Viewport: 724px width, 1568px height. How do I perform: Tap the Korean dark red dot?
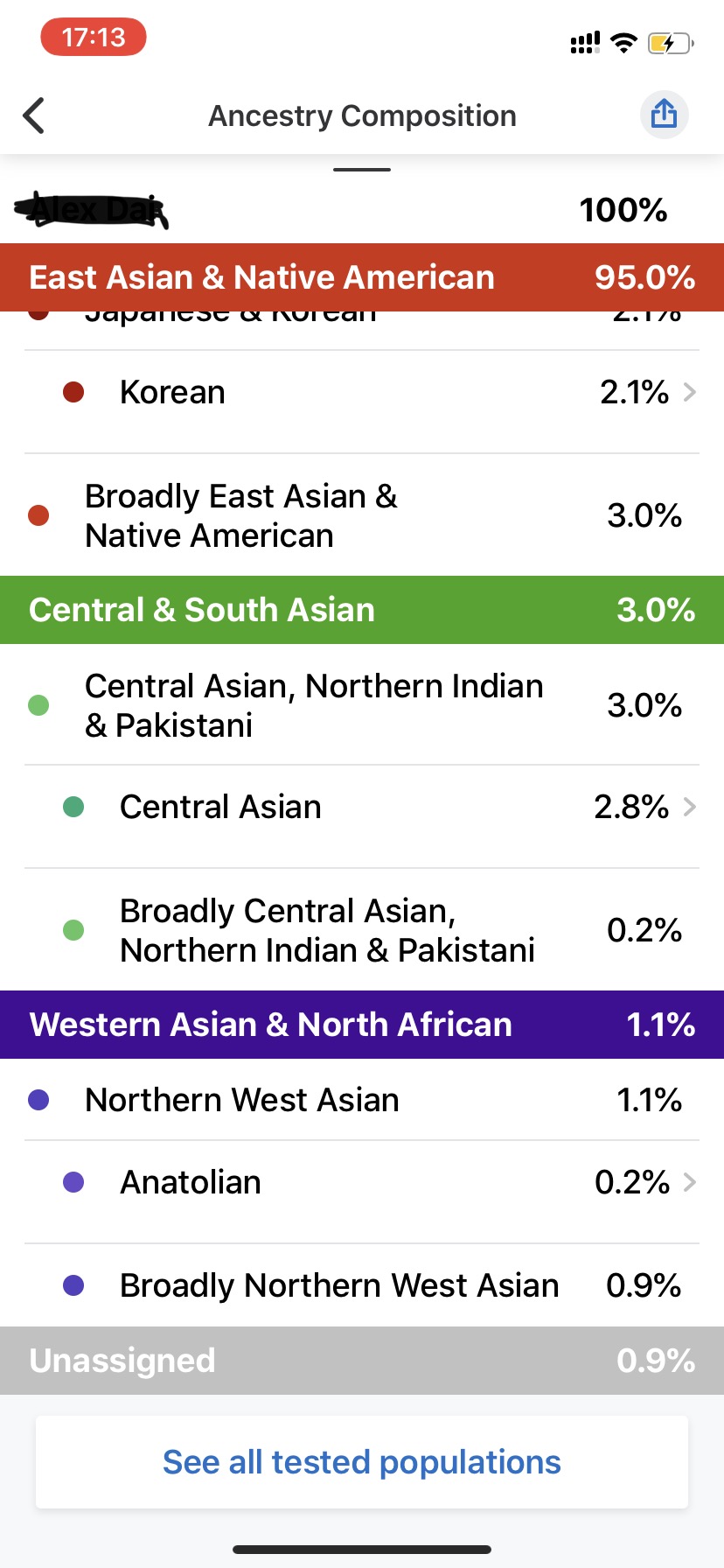coord(73,392)
